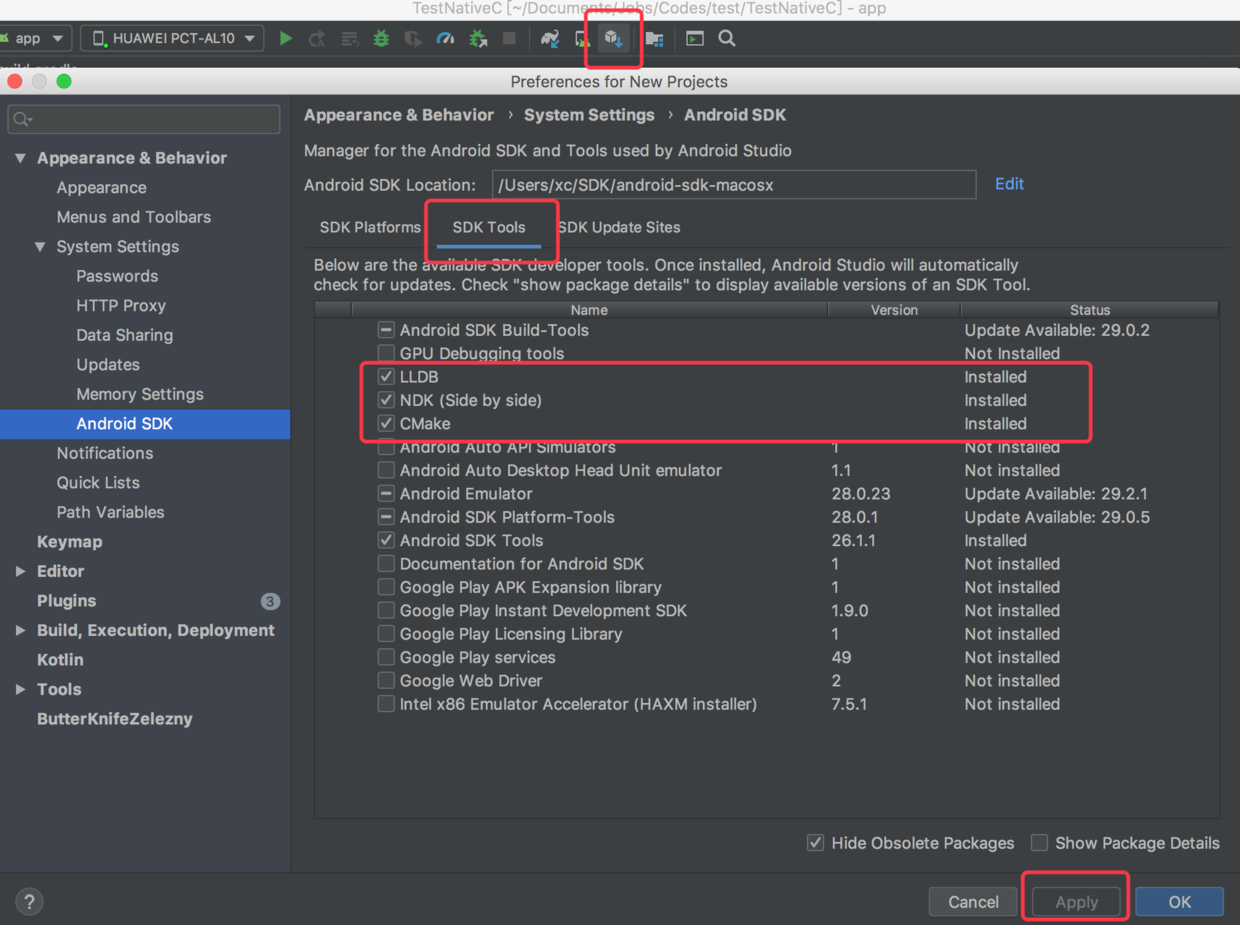1240x925 pixels.
Task: Check Intel x86 Emulator Accelerator checkbox
Action: click(x=386, y=704)
